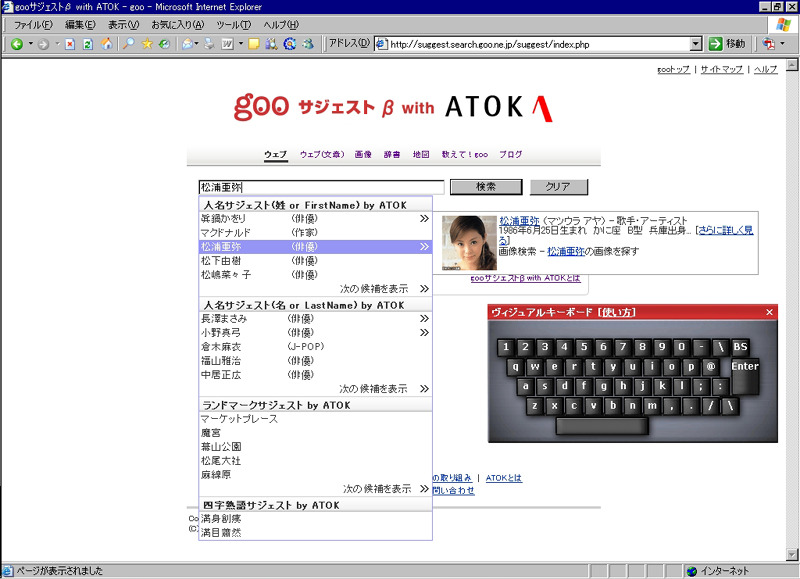800x579 pixels.
Task: Switch to the 辞書 search tab
Action: pos(392,154)
